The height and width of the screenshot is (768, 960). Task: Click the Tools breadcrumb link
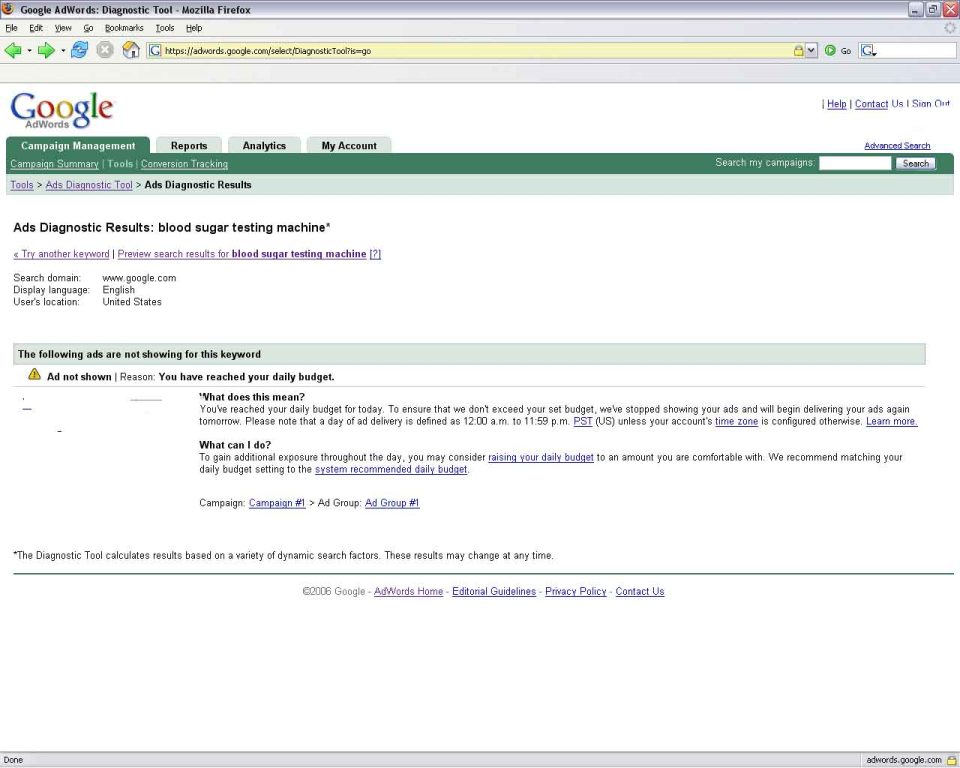point(22,185)
